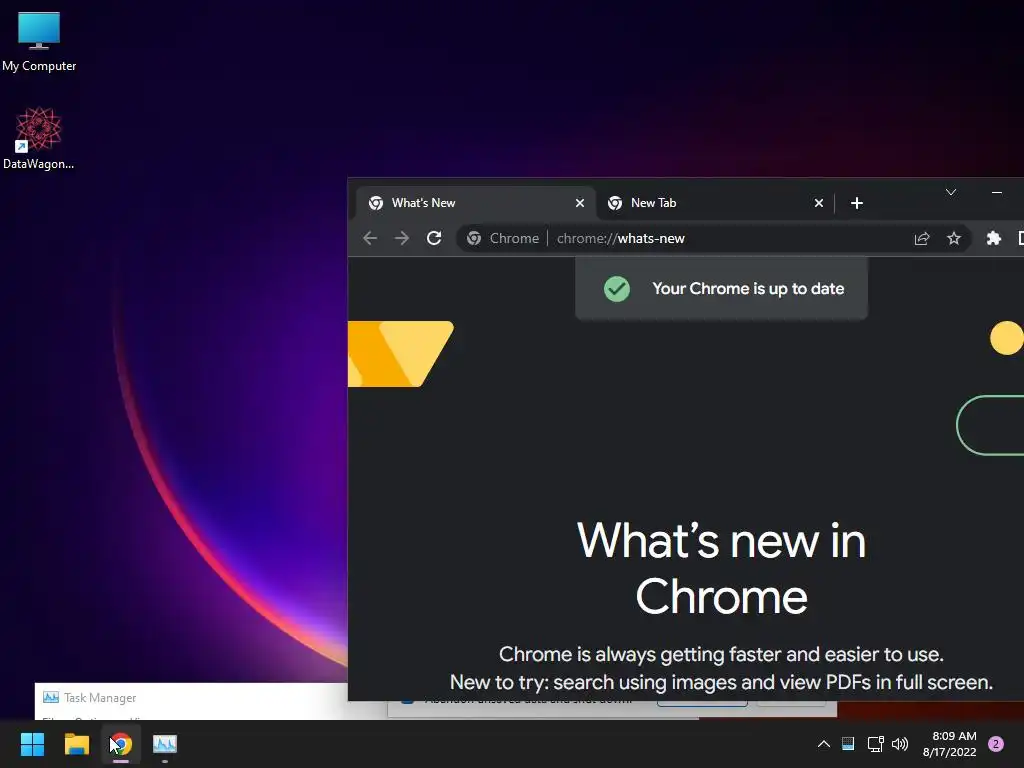Screen dimensions: 1024x768
Task: Share this page icon in address bar
Action: tap(921, 238)
